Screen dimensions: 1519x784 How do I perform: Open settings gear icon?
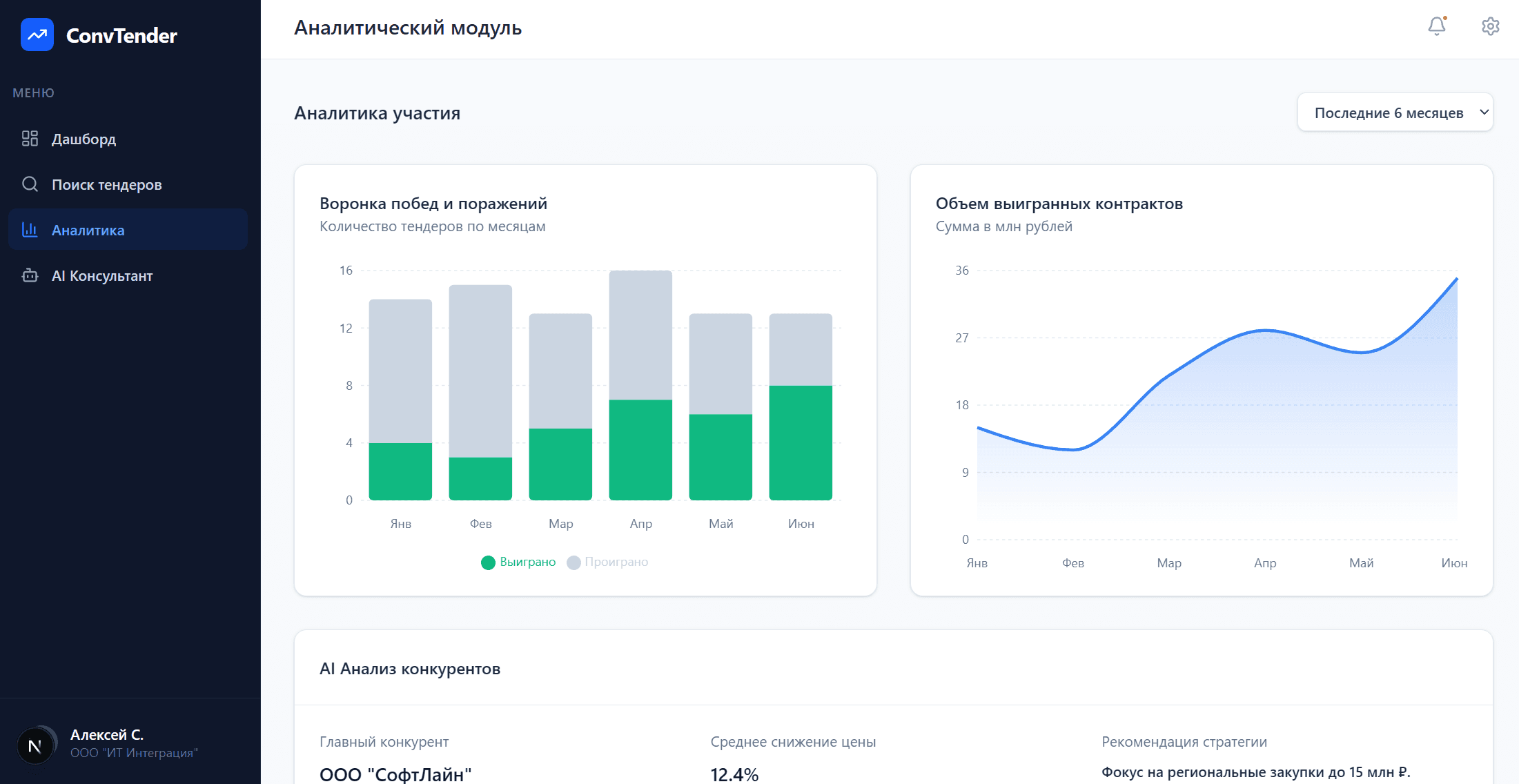[1490, 26]
